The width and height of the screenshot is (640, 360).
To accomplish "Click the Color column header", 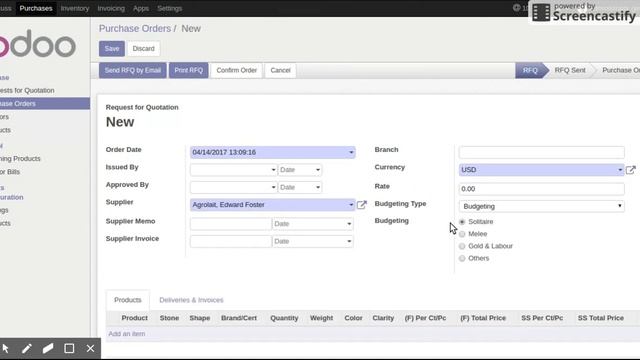I will pyautogui.click(x=353, y=318).
